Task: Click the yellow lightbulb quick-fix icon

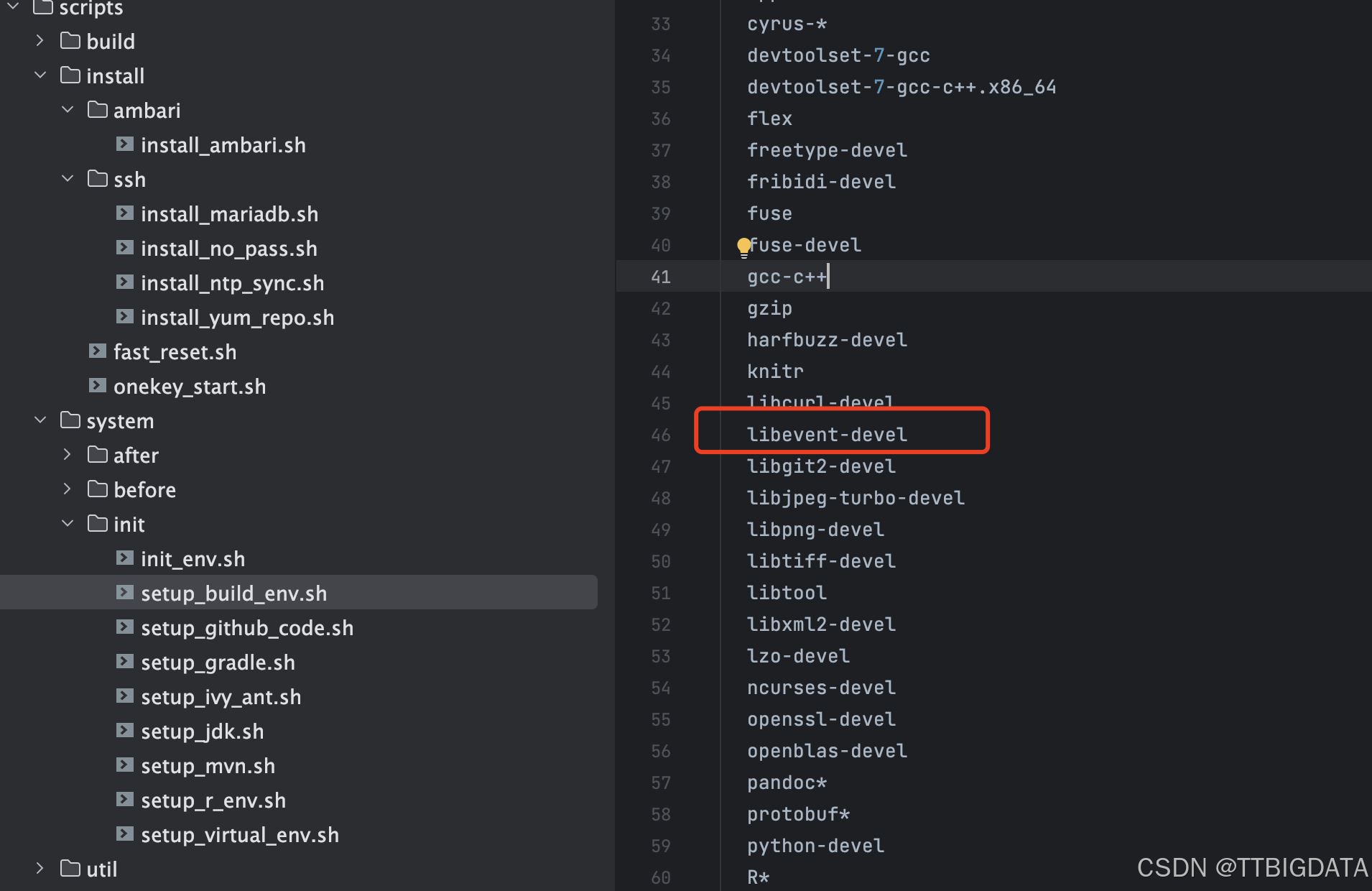Action: pyautogui.click(x=744, y=247)
